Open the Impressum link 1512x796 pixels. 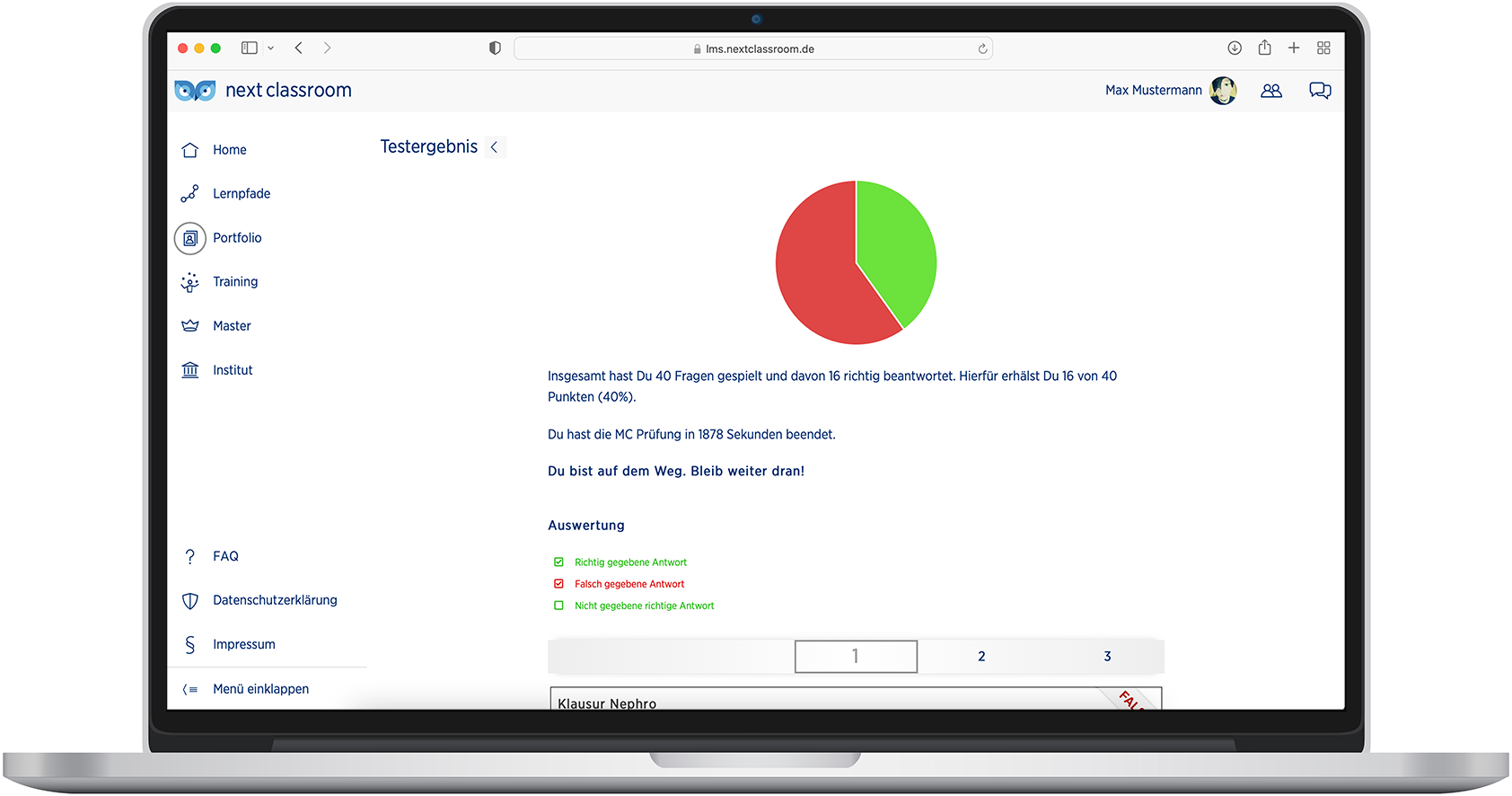[x=243, y=644]
